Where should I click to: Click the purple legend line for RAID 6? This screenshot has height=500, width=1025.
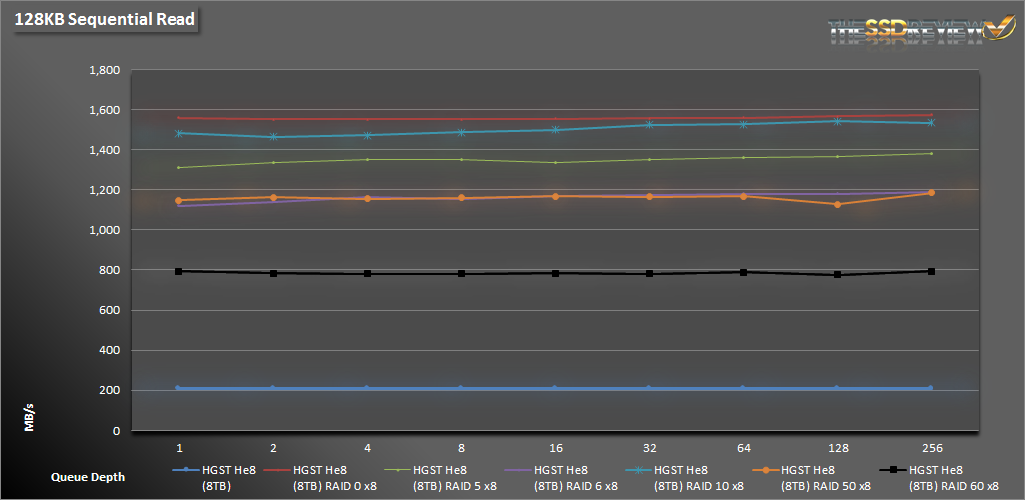[x=518, y=469]
